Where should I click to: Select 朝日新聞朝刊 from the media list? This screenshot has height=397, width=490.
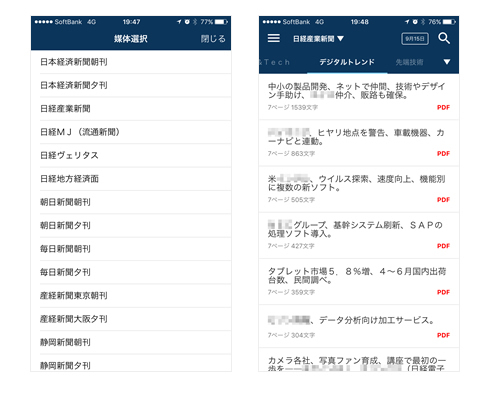131,202
